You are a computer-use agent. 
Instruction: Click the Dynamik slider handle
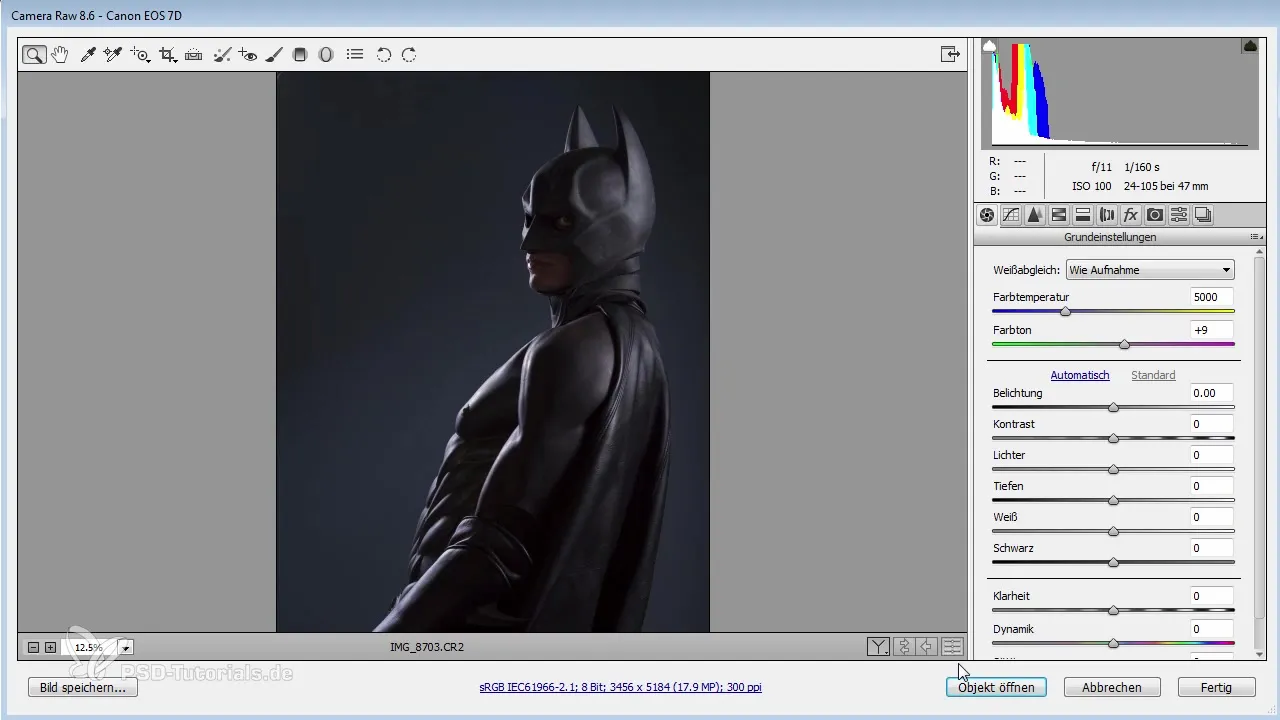(1113, 643)
